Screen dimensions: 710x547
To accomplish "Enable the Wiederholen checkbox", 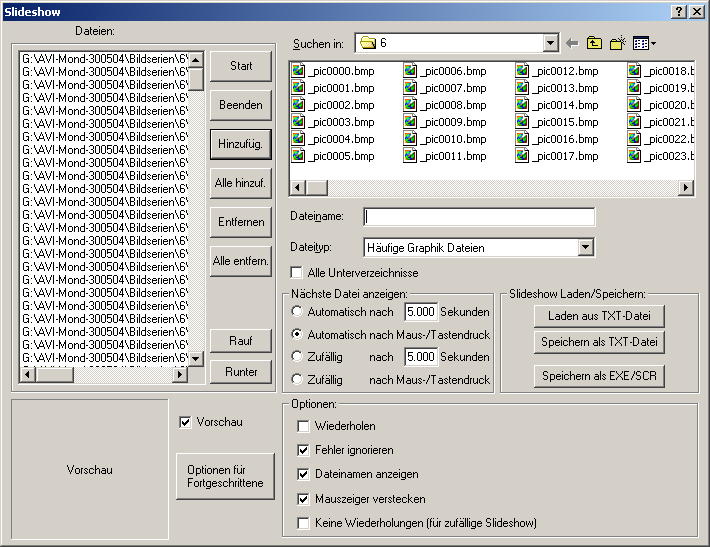I will click(x=304, y=427).
